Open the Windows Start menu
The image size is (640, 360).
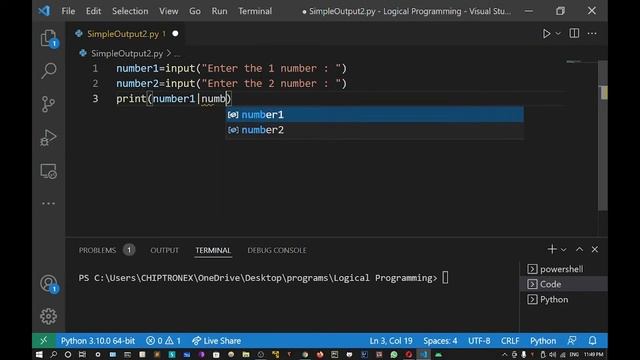pos(39,354)
